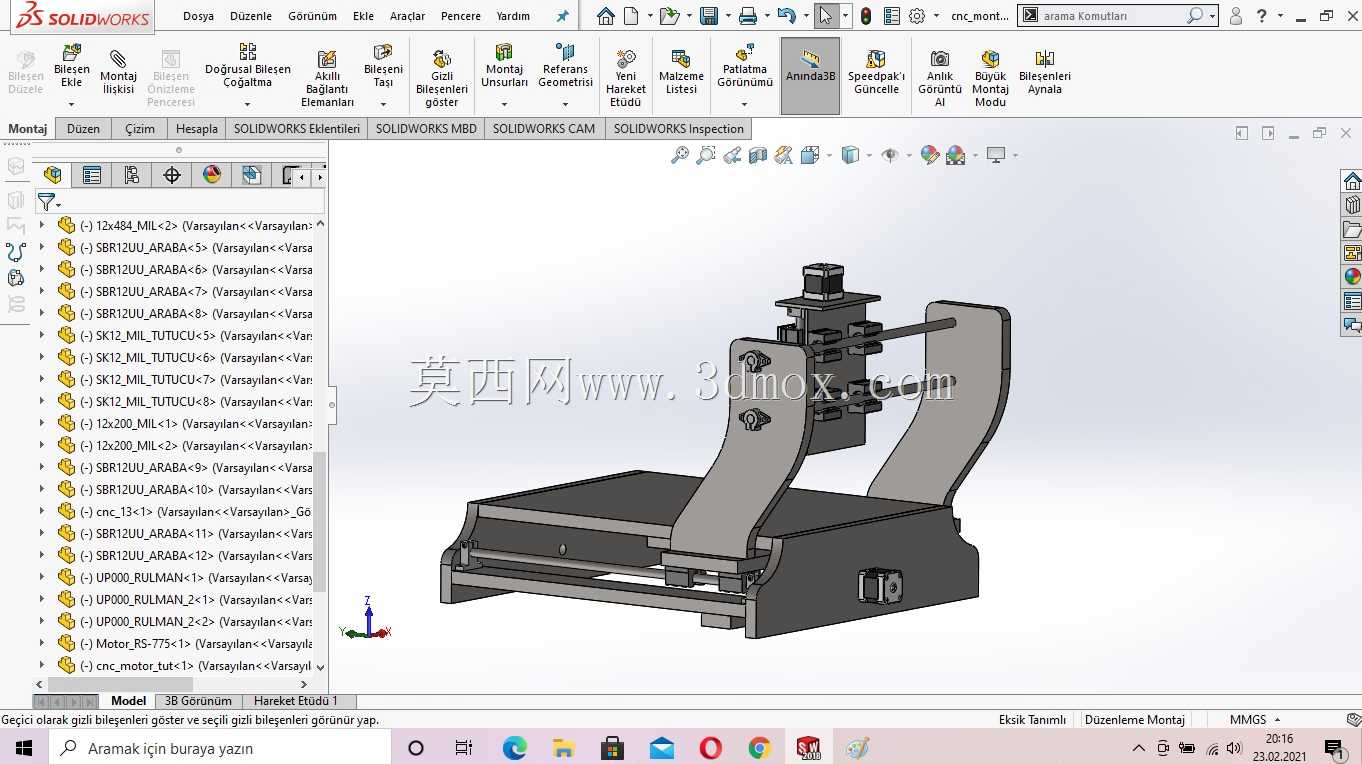
Task: Click the Zoom to Fit magnifier icon
Action: tap(680, 155)
